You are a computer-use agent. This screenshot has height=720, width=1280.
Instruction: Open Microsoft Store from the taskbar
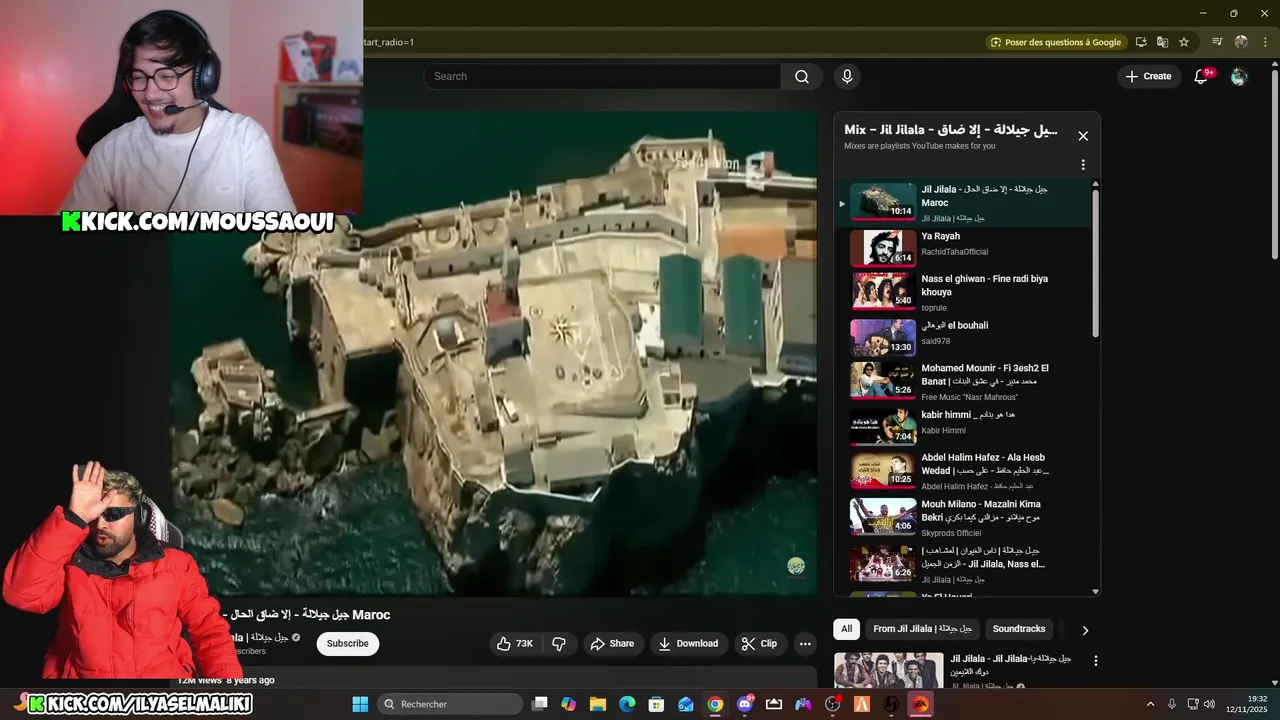pyautogui.click(x=656, y=704)
